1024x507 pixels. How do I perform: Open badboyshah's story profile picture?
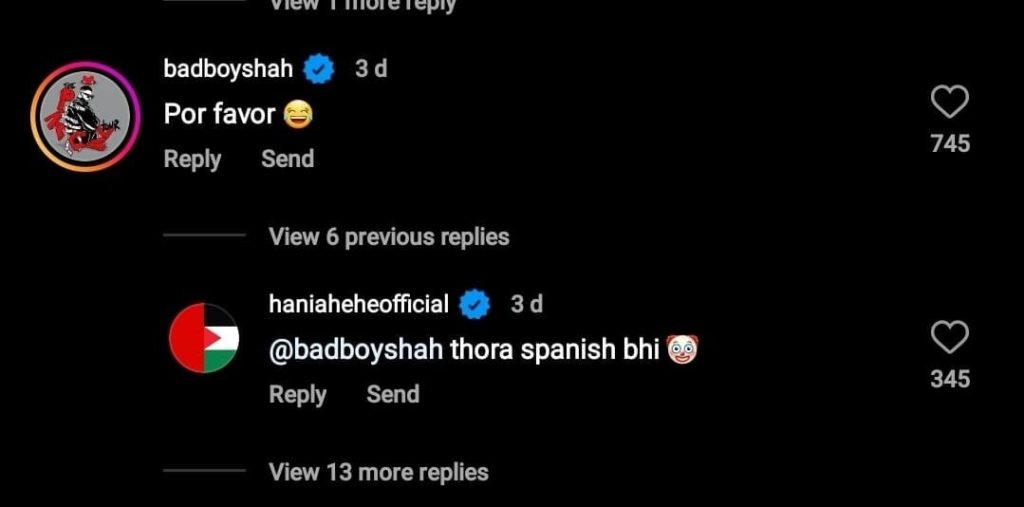tap(86, 117)
